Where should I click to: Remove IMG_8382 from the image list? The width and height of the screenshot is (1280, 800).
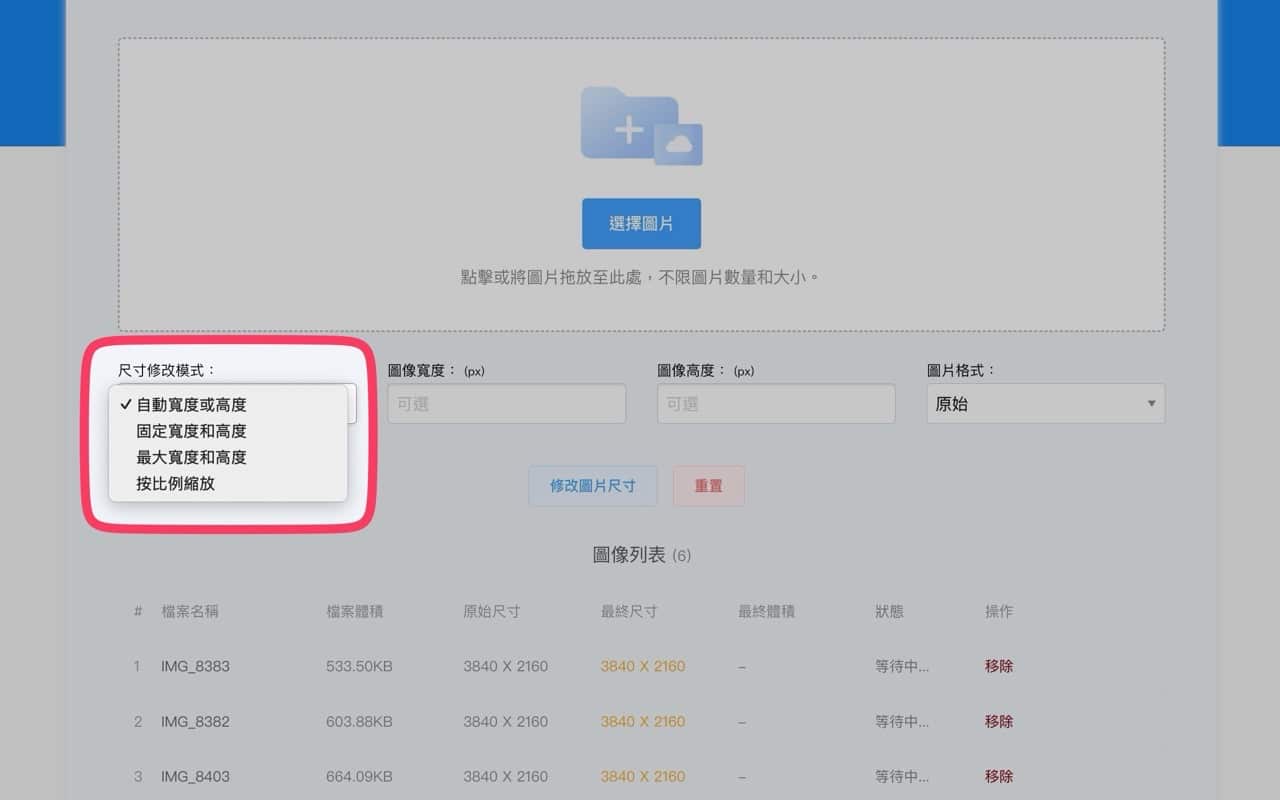tap(998, 721)
